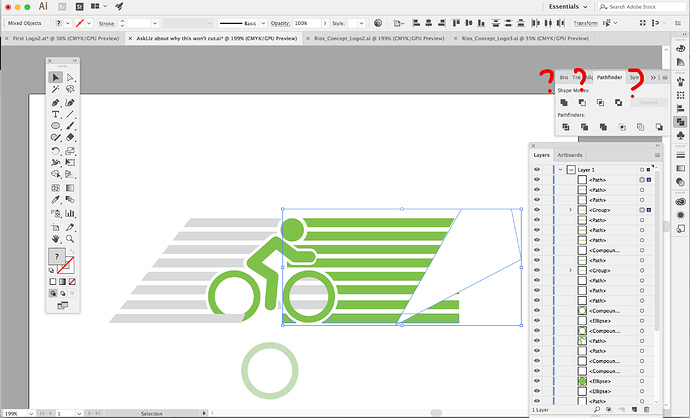Select the Hand tool

pyautogui.click(x=55, y=239)
